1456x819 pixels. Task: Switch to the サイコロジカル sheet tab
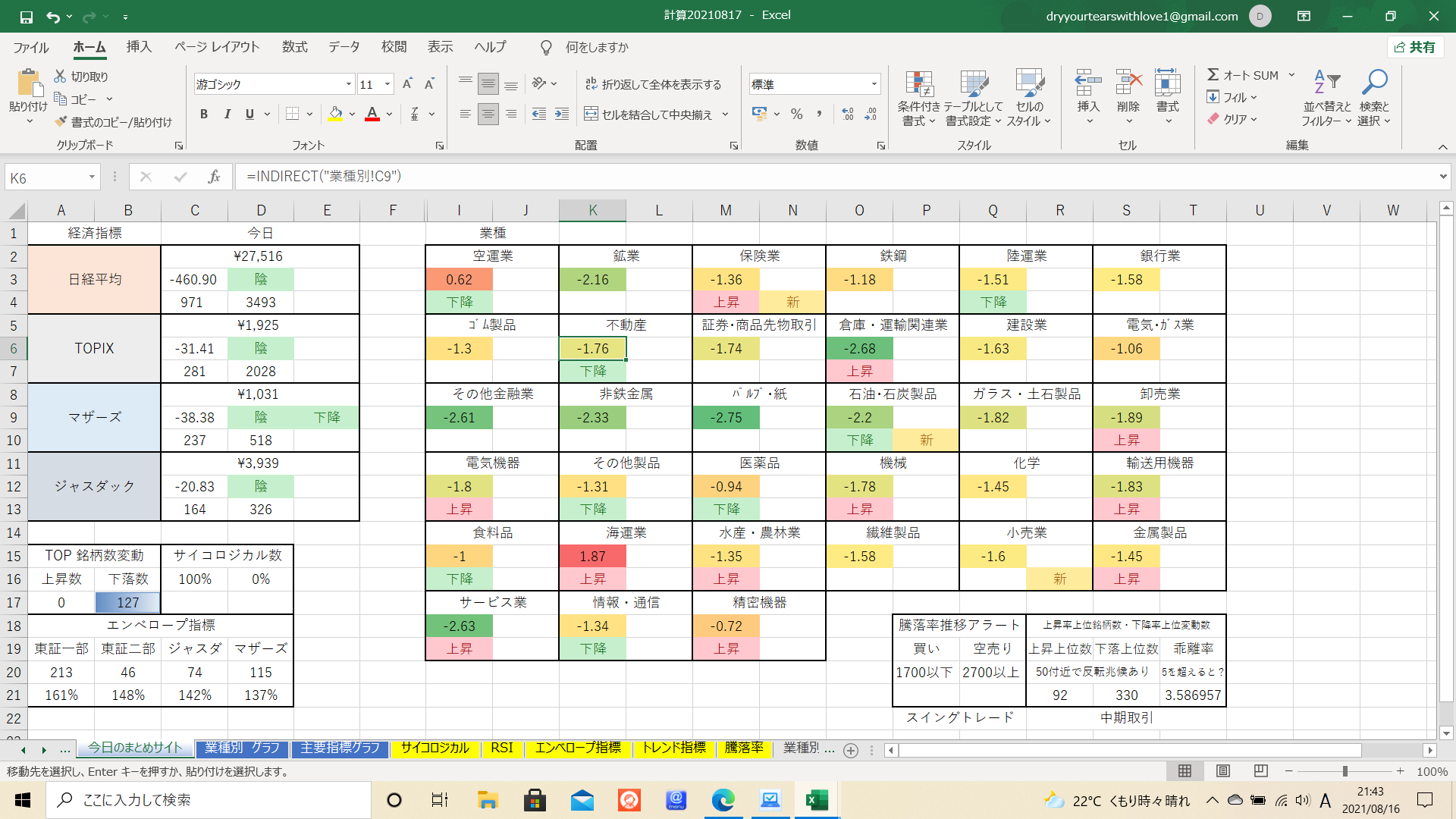(x=435, y=748)
